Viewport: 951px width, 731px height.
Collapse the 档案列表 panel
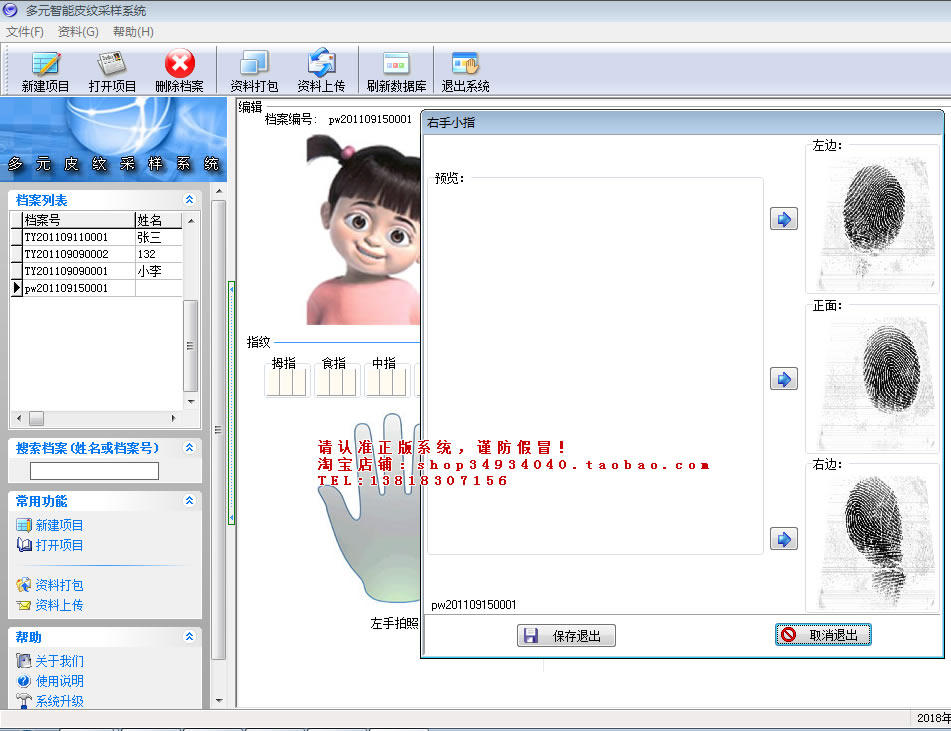click(189, 200)
